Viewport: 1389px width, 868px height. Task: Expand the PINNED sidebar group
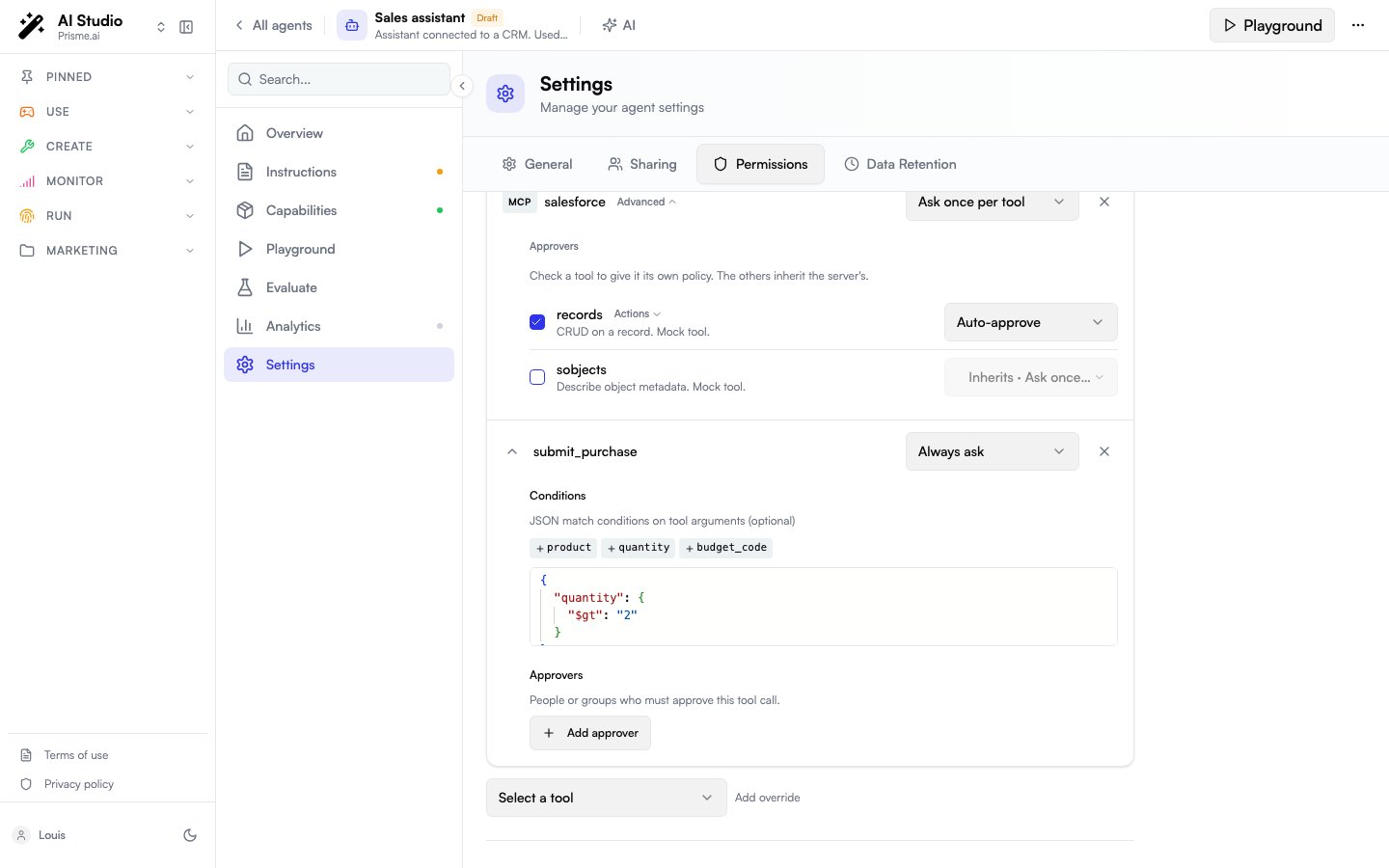(x=107, y=77)
